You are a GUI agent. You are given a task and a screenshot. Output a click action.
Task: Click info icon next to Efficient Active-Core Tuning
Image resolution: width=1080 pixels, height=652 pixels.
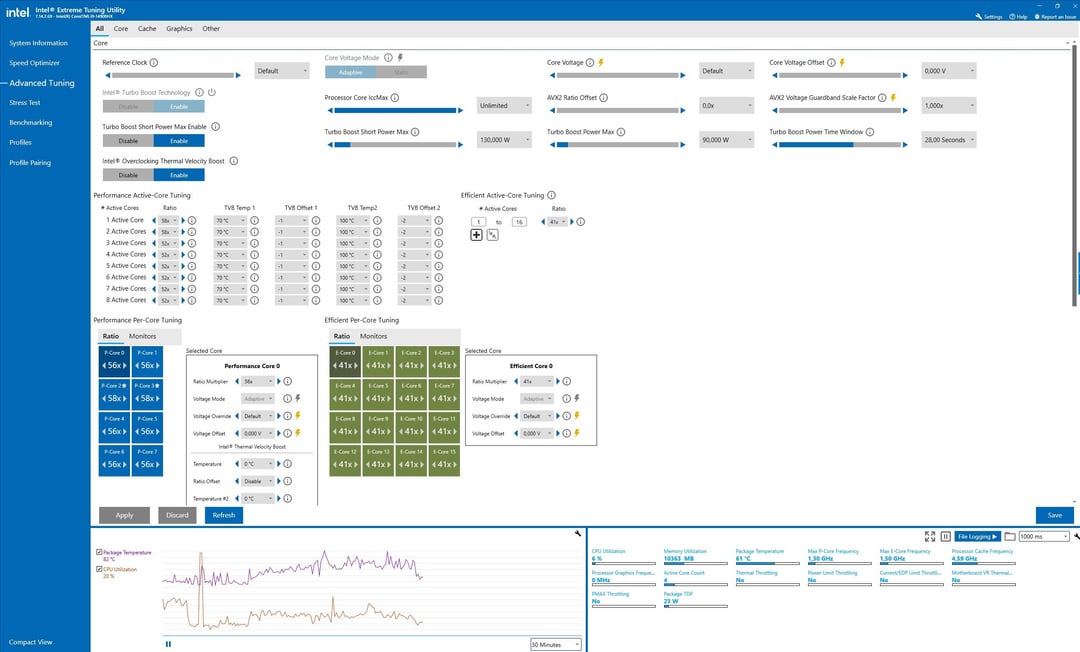pos(552,196)
